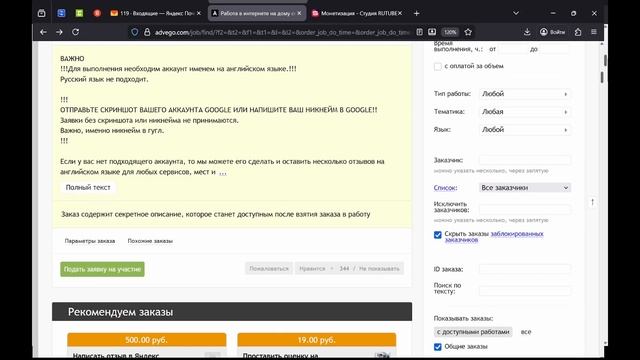The width and height of the screenshot is (640, 360).
Task: Open the 'Все заказчики' dropdown
Action: 525,188
